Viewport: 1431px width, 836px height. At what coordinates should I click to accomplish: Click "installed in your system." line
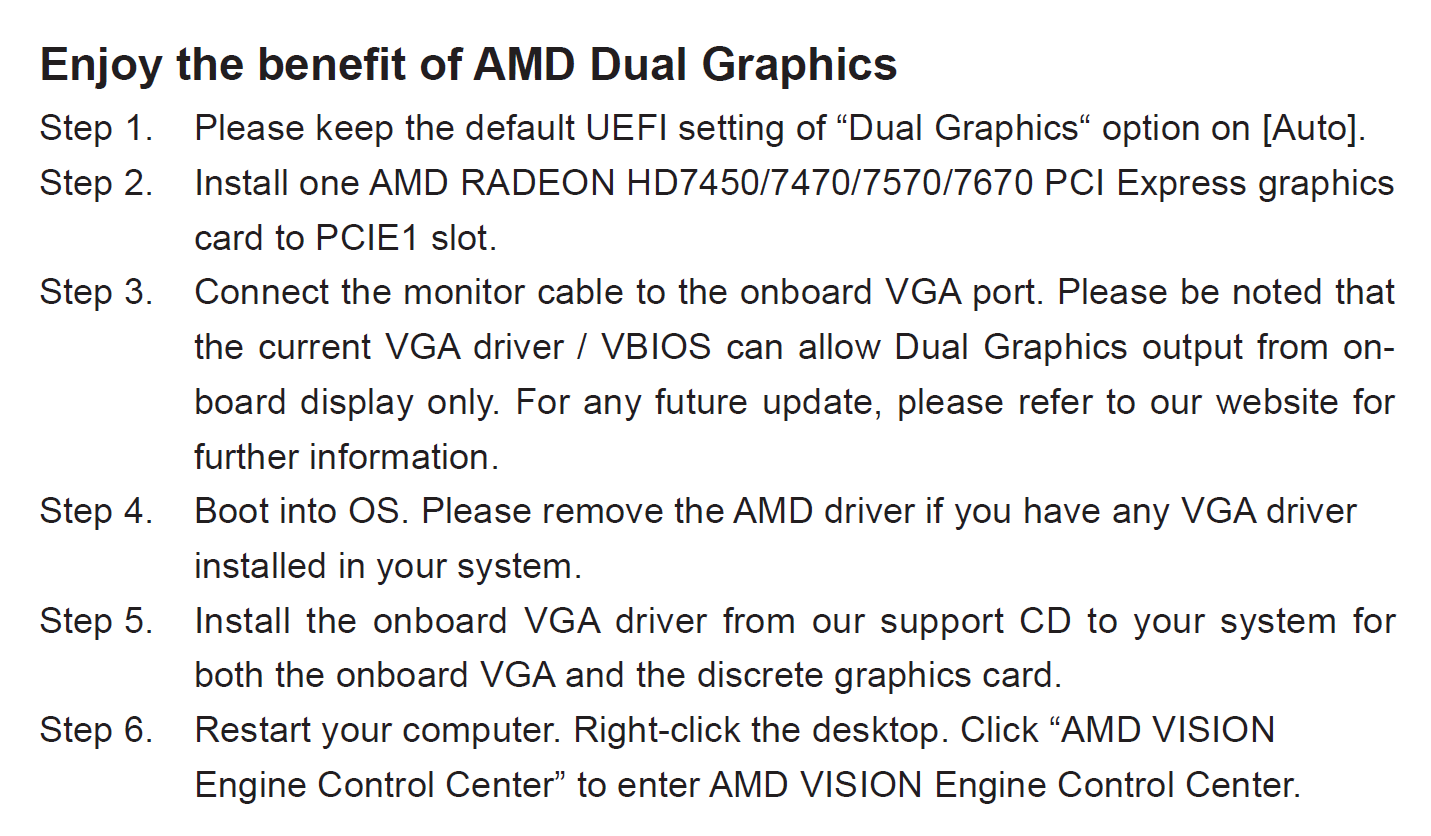click(x=388, y=567)
